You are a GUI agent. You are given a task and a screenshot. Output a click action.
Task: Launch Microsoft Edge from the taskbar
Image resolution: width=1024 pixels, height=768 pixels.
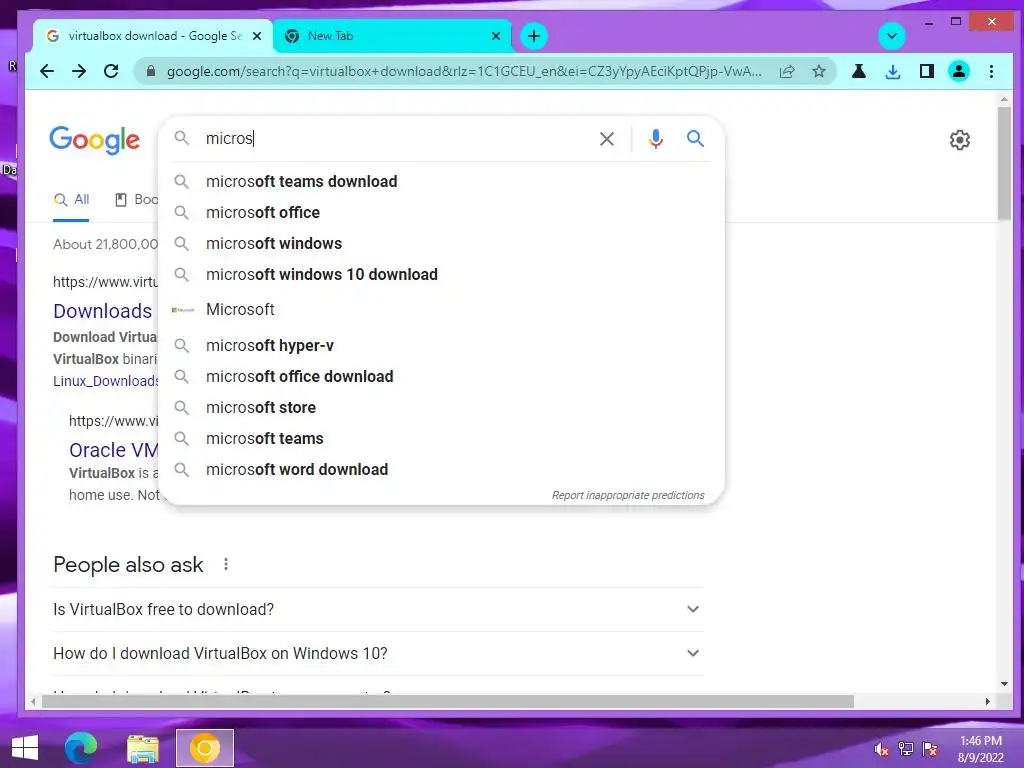coord(81,748)
